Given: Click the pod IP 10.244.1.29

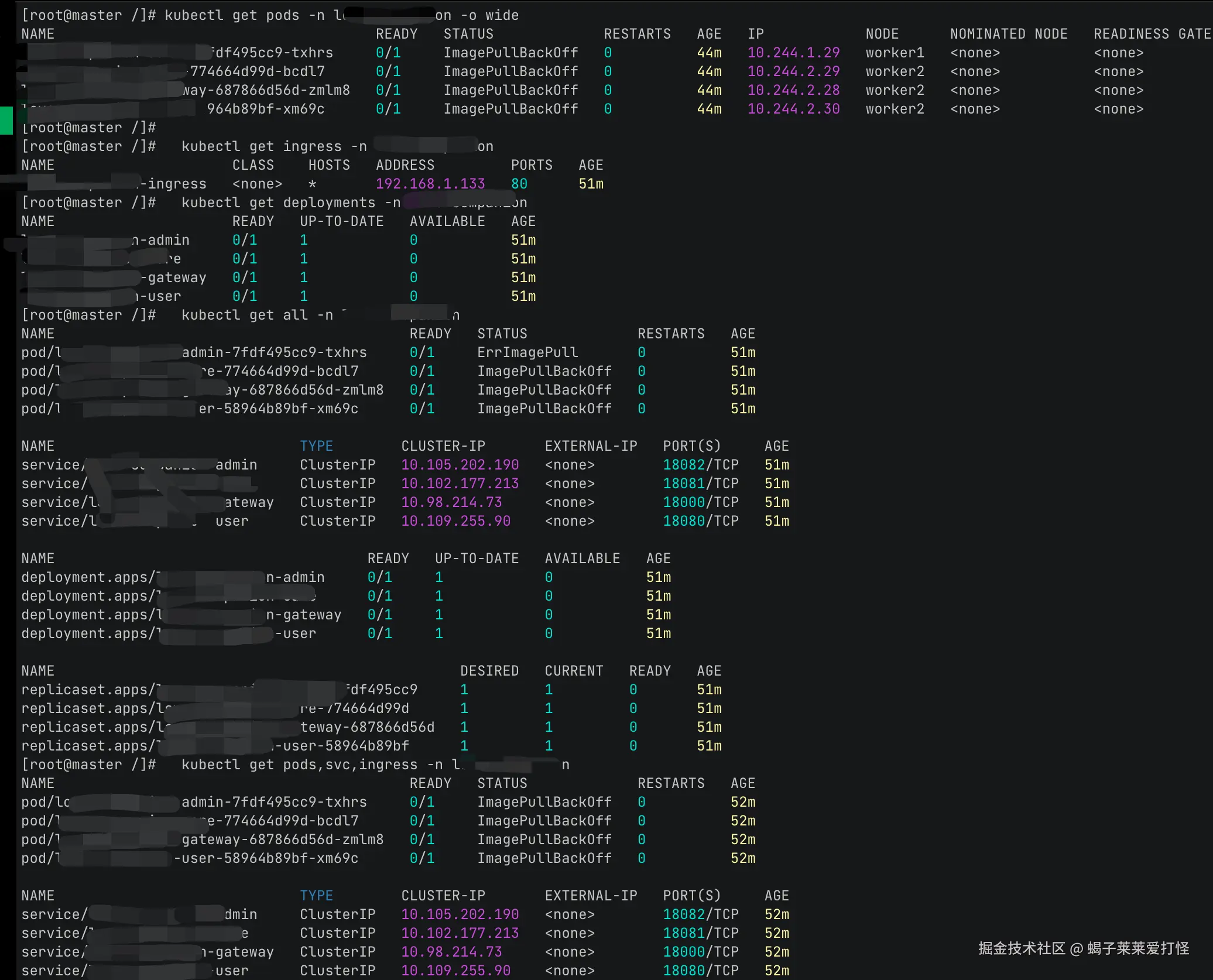Looking at the screenshot, I should tap(793, 53).
